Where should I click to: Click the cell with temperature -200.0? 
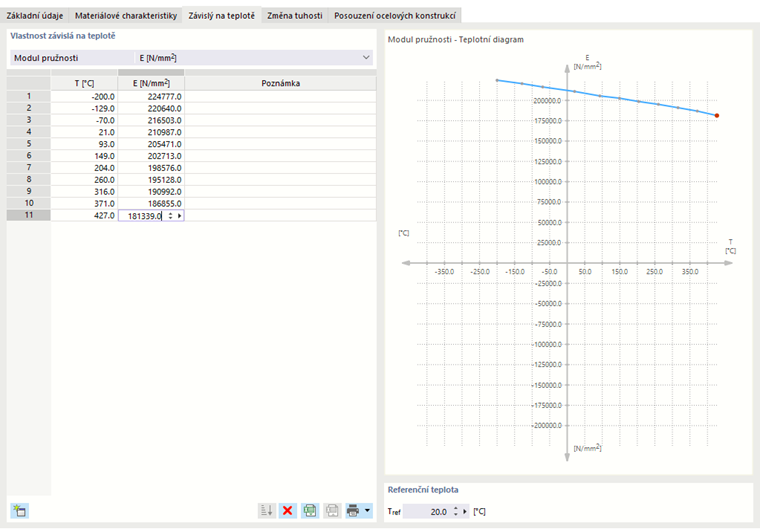(x=84, y=96)
